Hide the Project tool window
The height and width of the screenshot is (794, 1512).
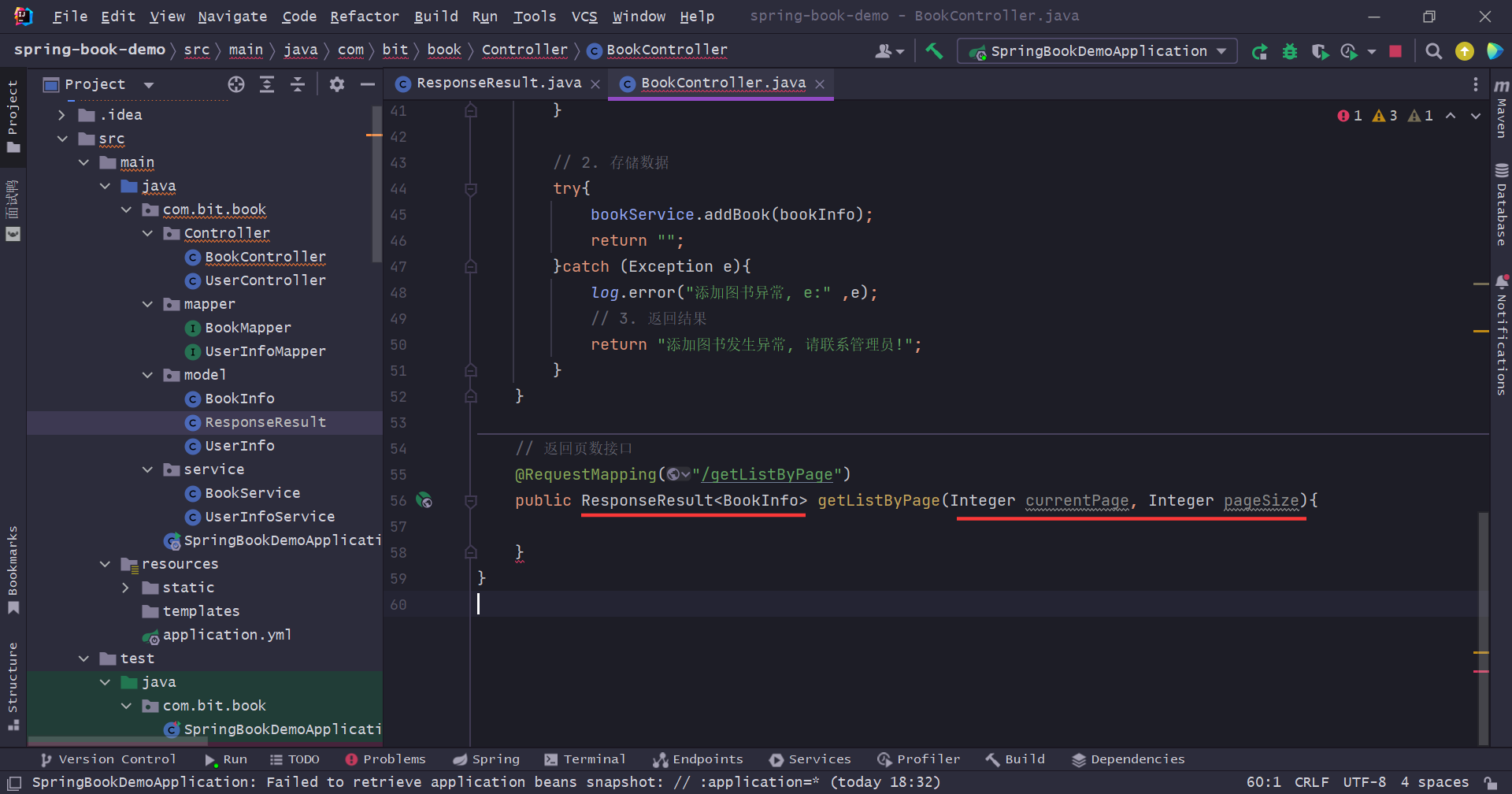367,84
